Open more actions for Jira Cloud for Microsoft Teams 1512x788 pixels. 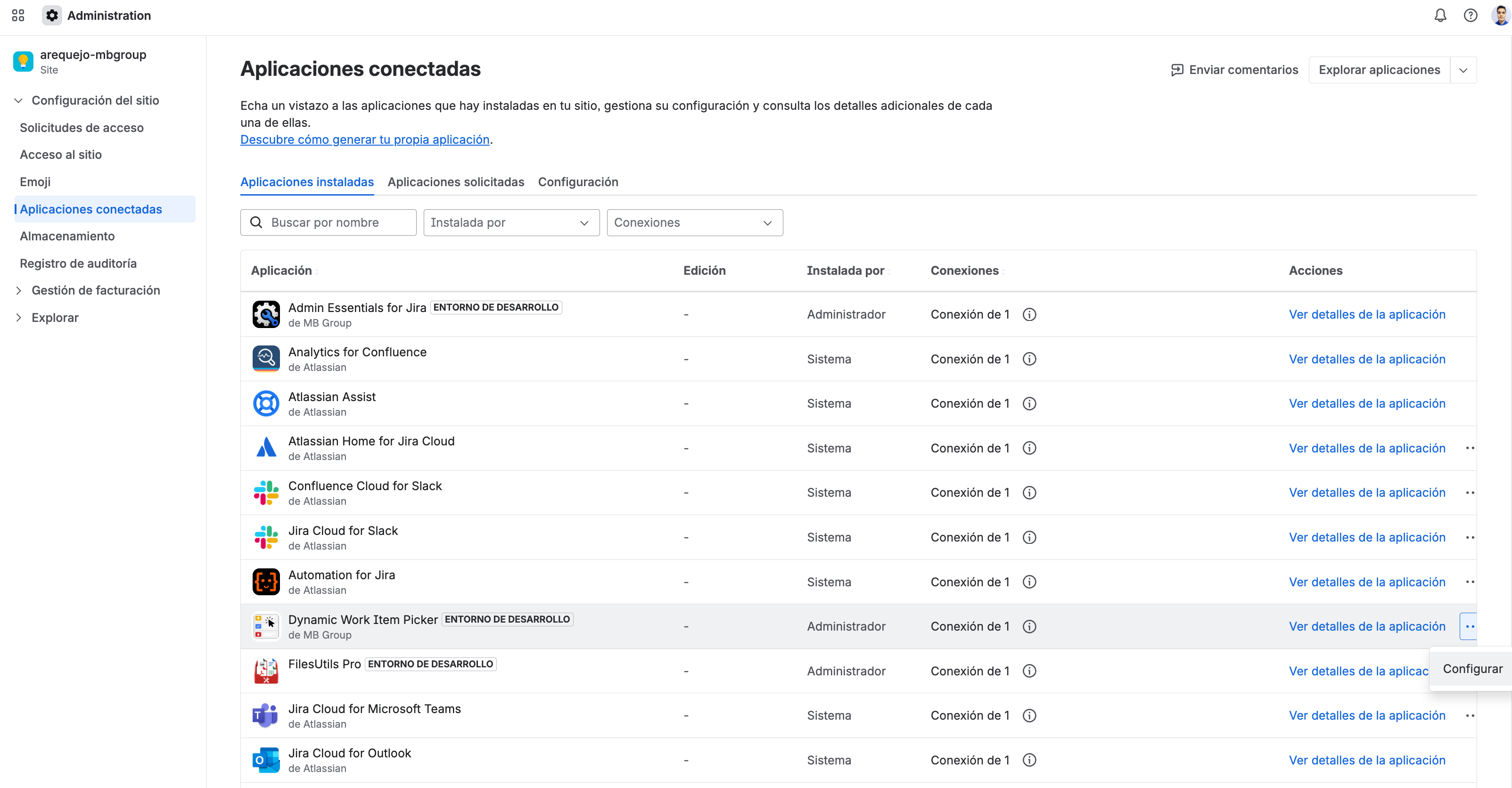pyautogui.click(x=1469, y=716)
